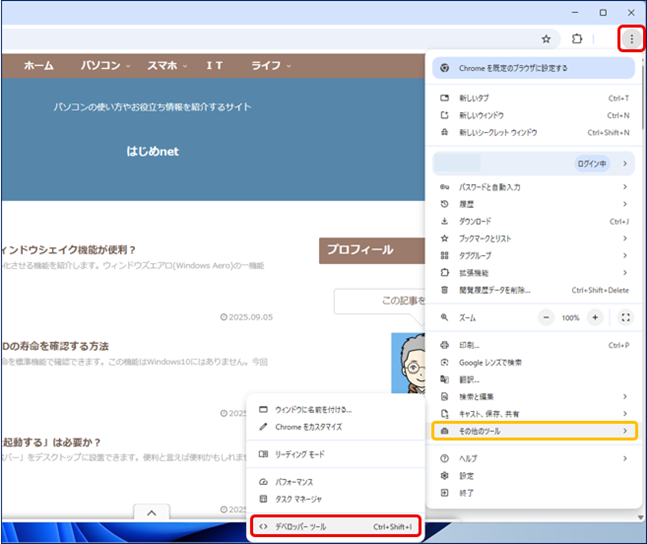Open the 起動する」は必要か article link
The image size is (647, 544).
click(x=52, y=442)
